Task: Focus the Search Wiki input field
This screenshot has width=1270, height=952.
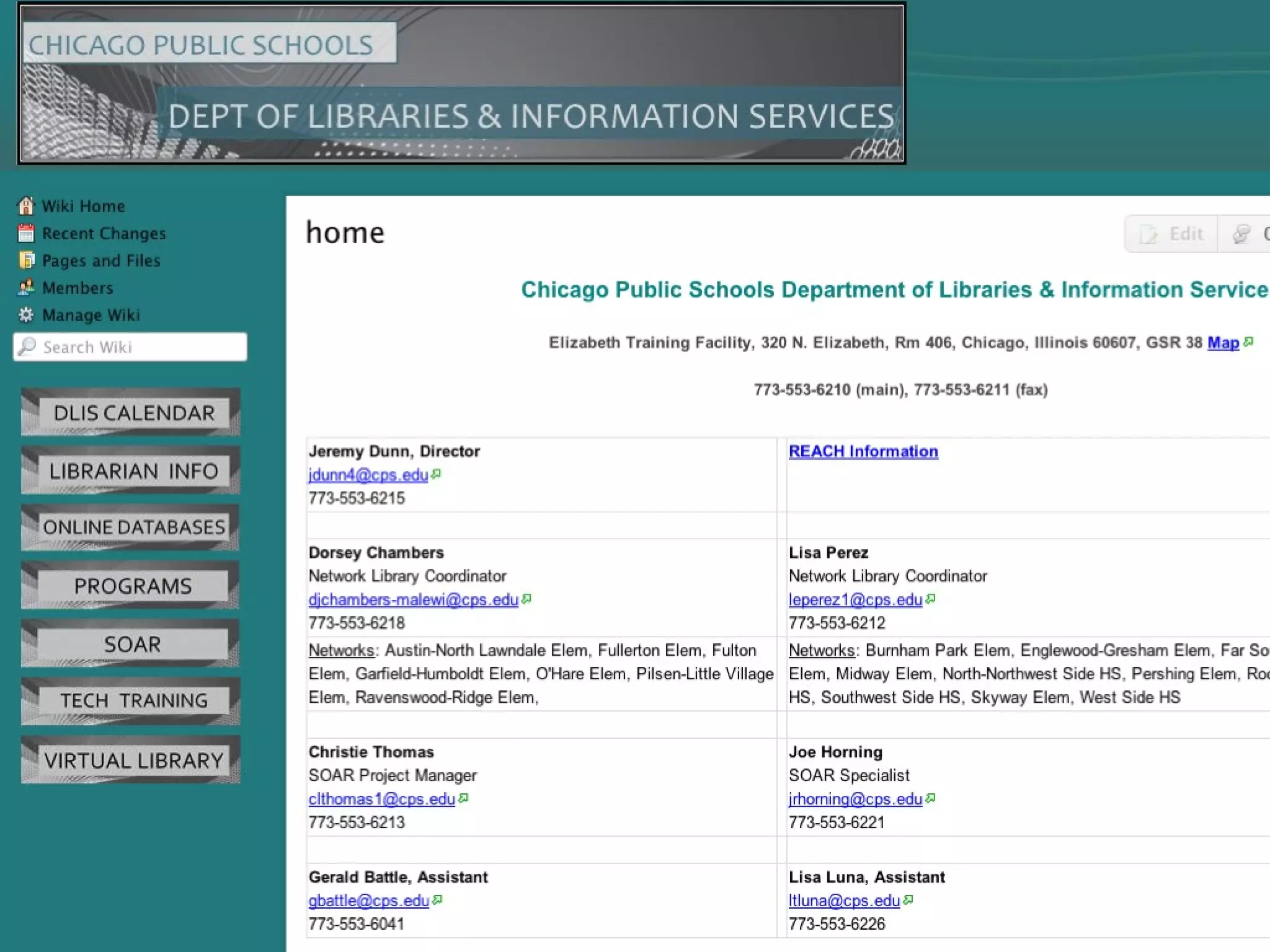Action: click(130, 347)
